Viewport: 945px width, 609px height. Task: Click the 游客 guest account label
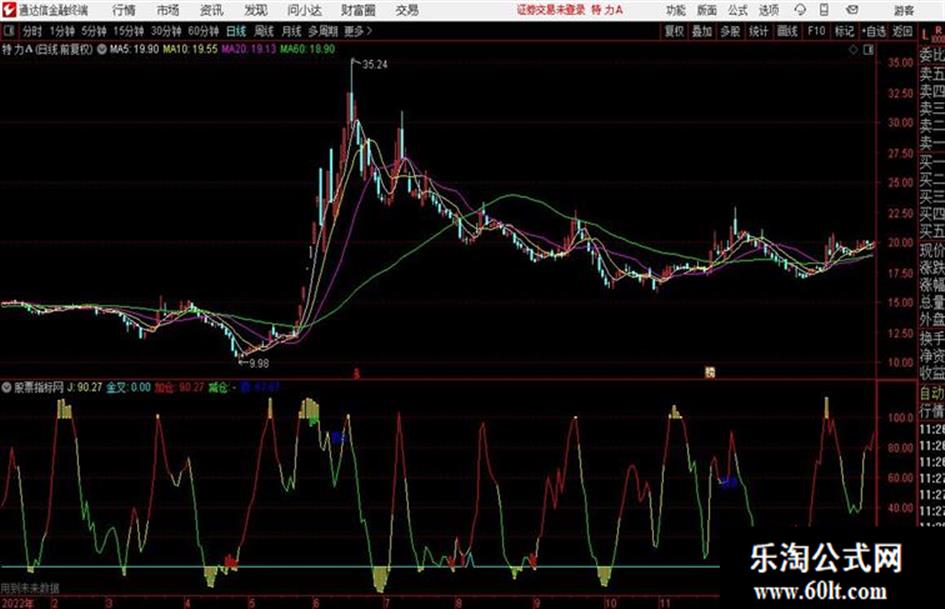(x=903, y=10)
